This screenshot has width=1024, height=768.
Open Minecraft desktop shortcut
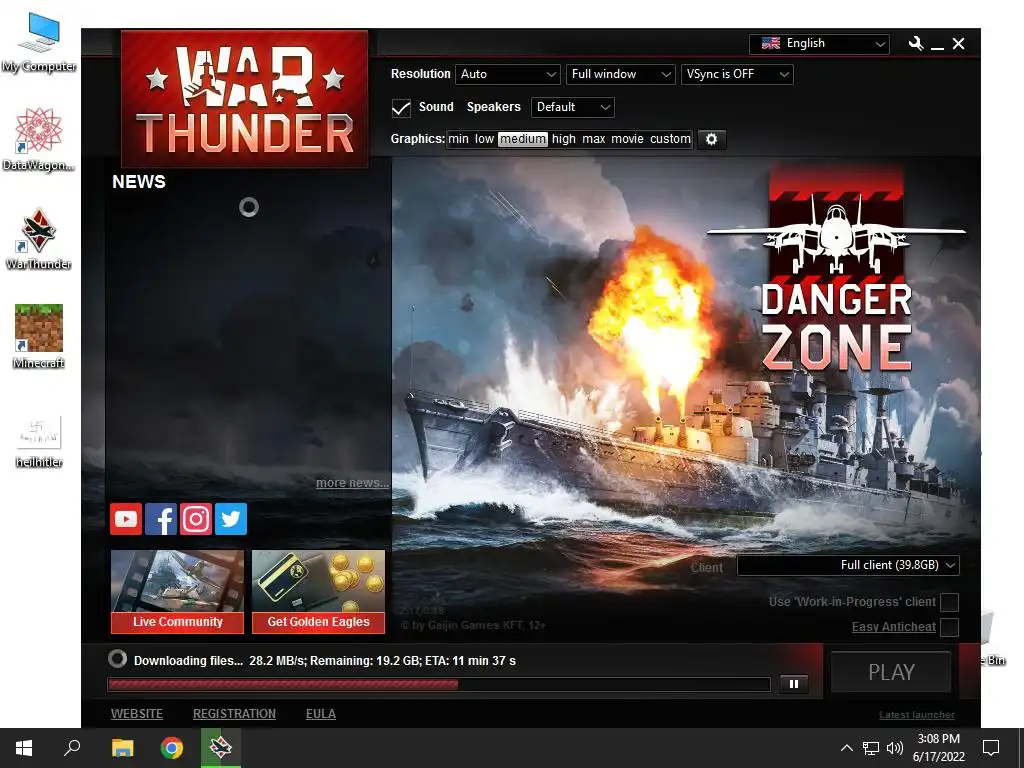pos(39,337)
